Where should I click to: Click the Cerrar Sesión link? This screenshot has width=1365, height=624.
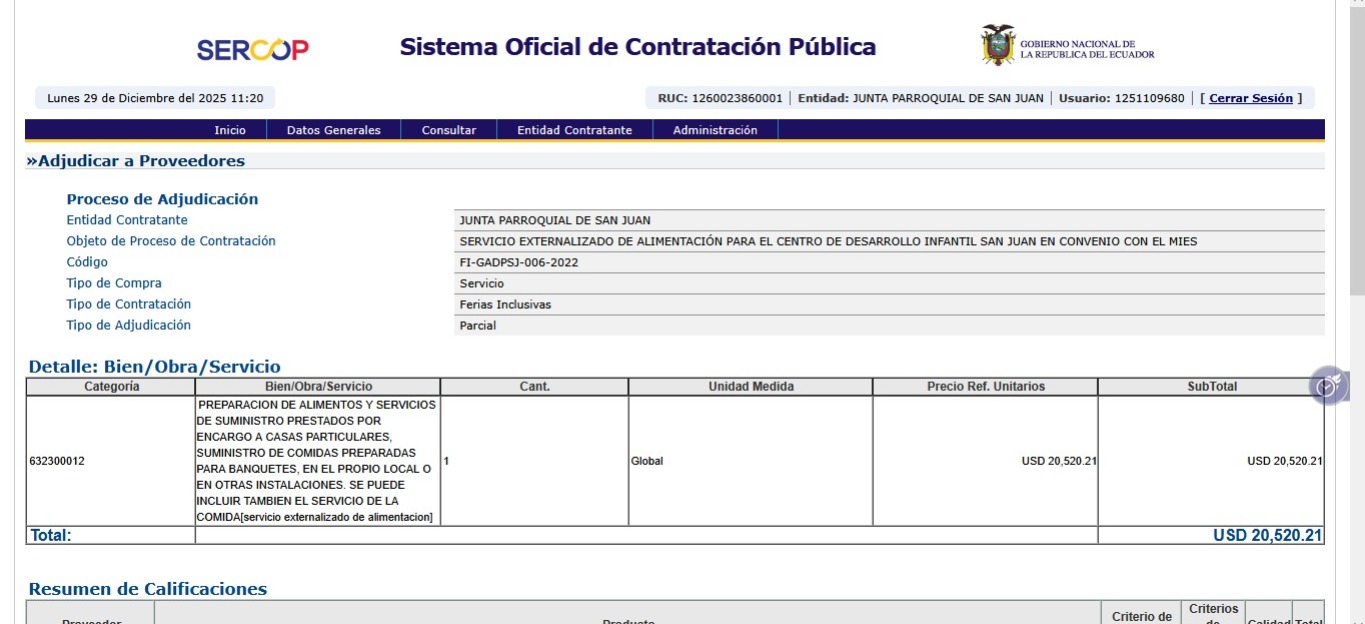pyautogui.click(x=1250, y=98)
